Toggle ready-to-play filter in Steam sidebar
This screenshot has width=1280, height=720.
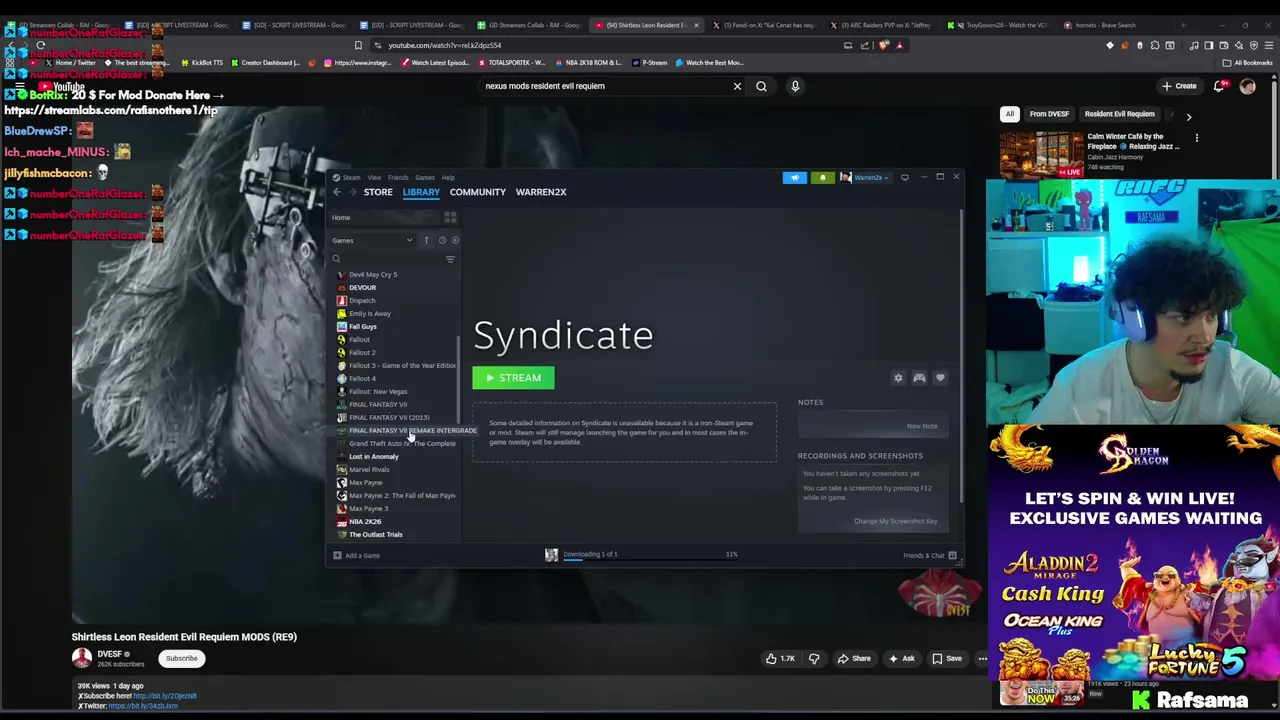point(455,240)
